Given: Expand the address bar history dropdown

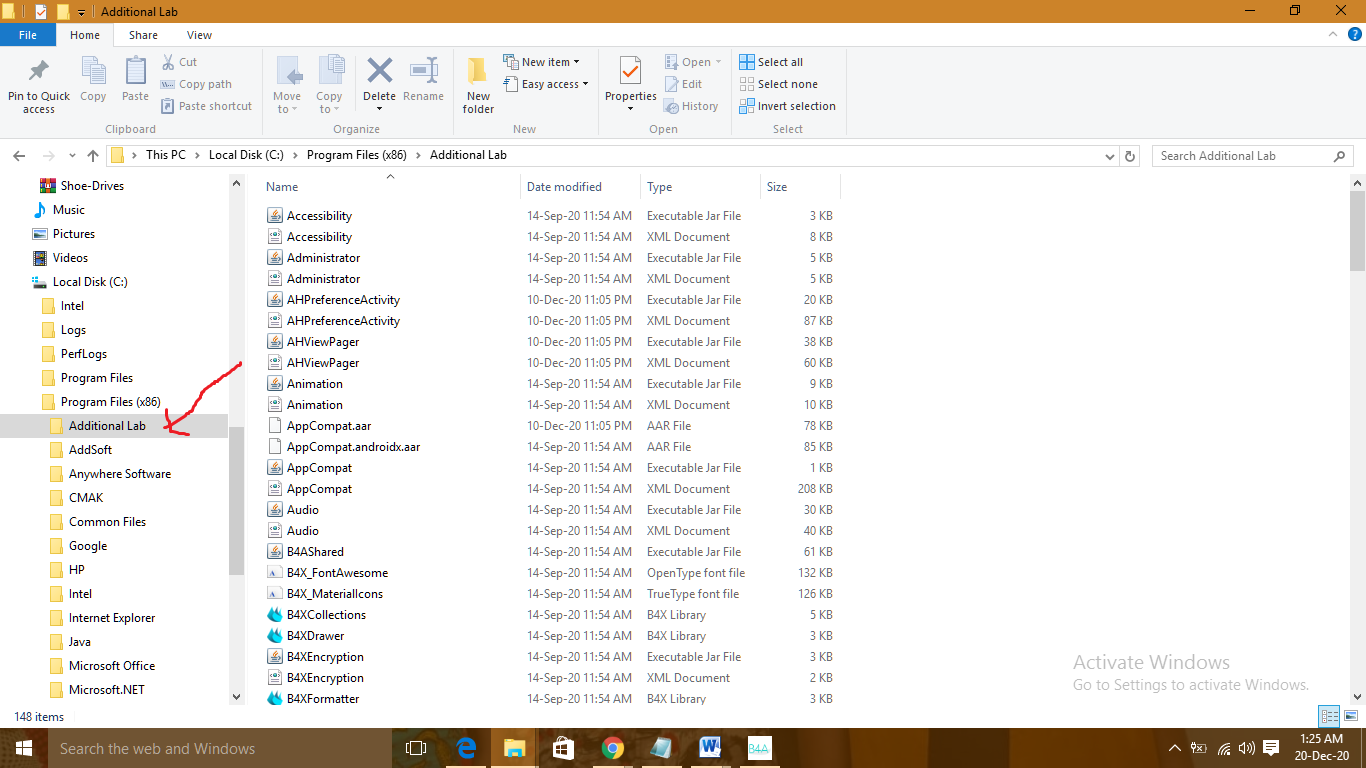Looking at the screenshot, I should [1110, 156].
